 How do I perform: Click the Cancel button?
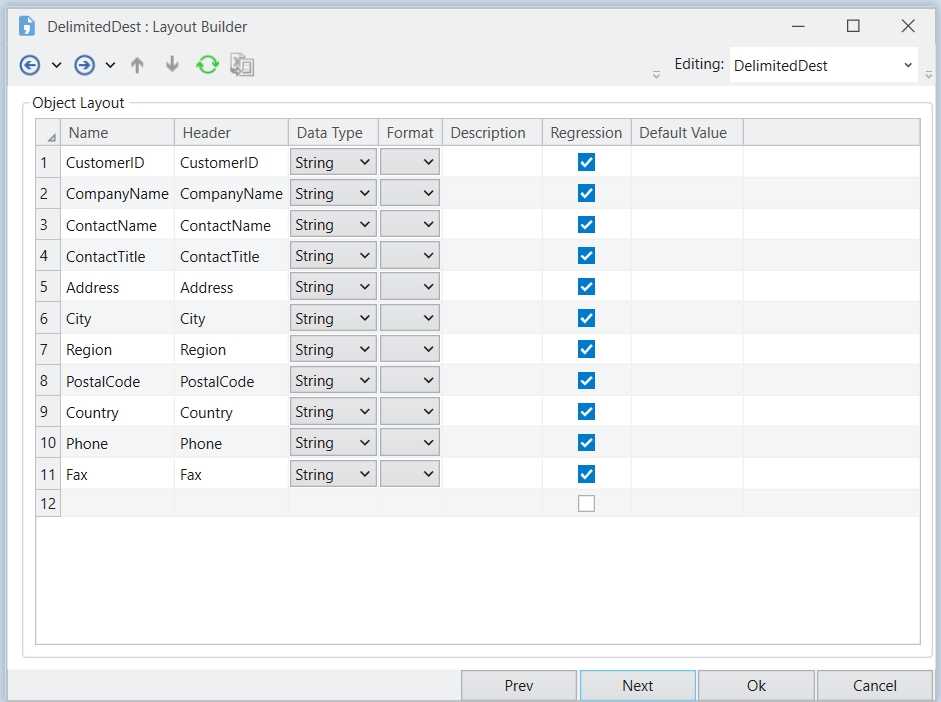[874, 685]
